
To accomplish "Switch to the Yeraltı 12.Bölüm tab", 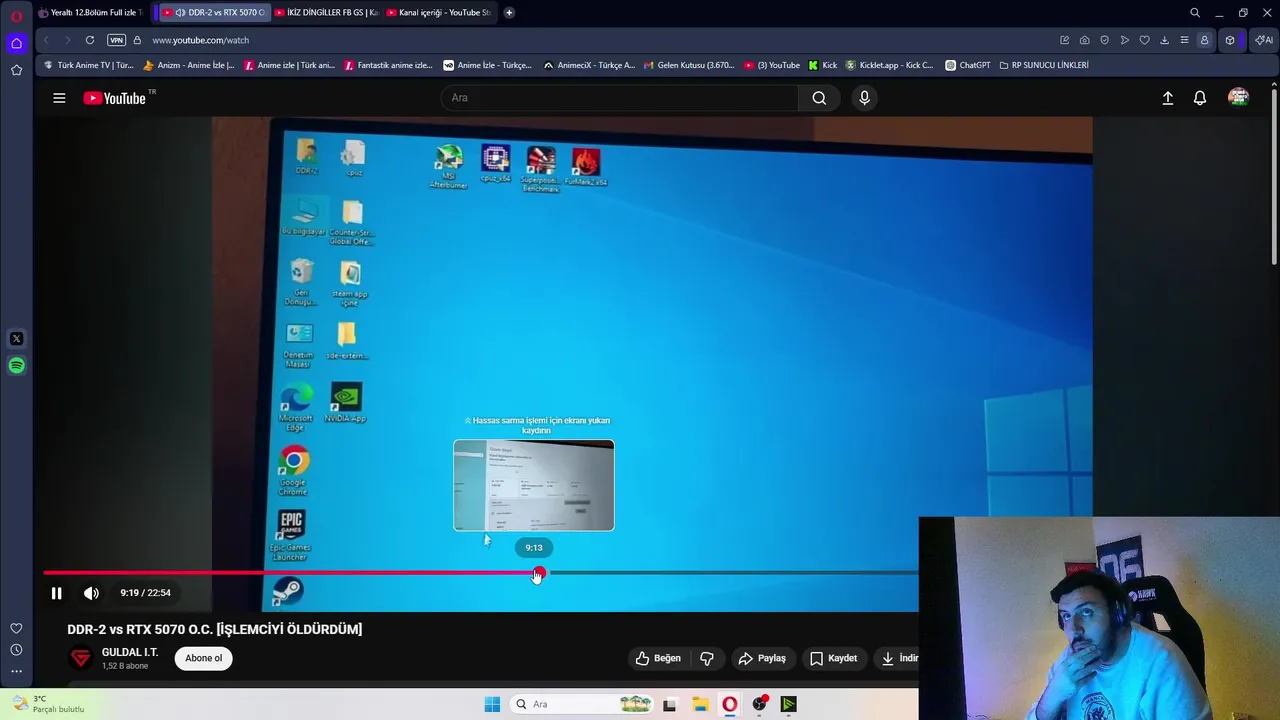I will (x=91, y=13).
